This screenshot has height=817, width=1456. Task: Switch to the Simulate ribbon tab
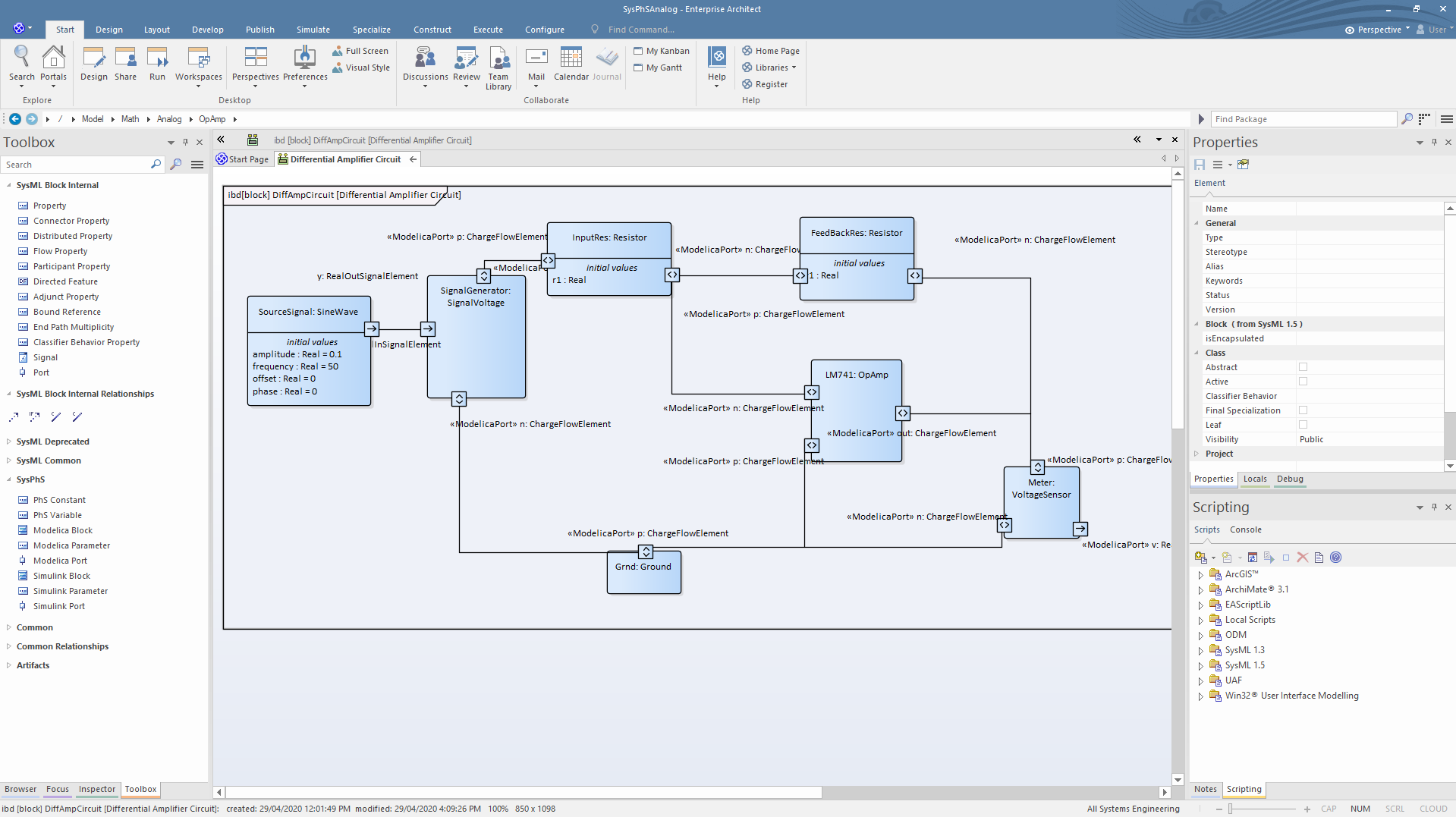click(313, 30)
